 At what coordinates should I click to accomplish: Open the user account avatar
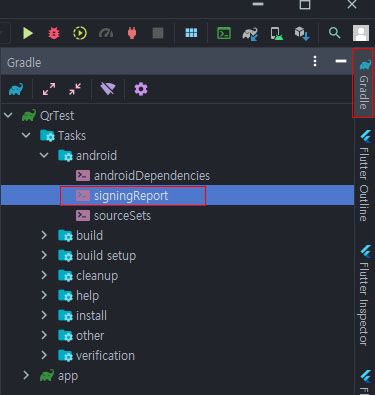361,33
